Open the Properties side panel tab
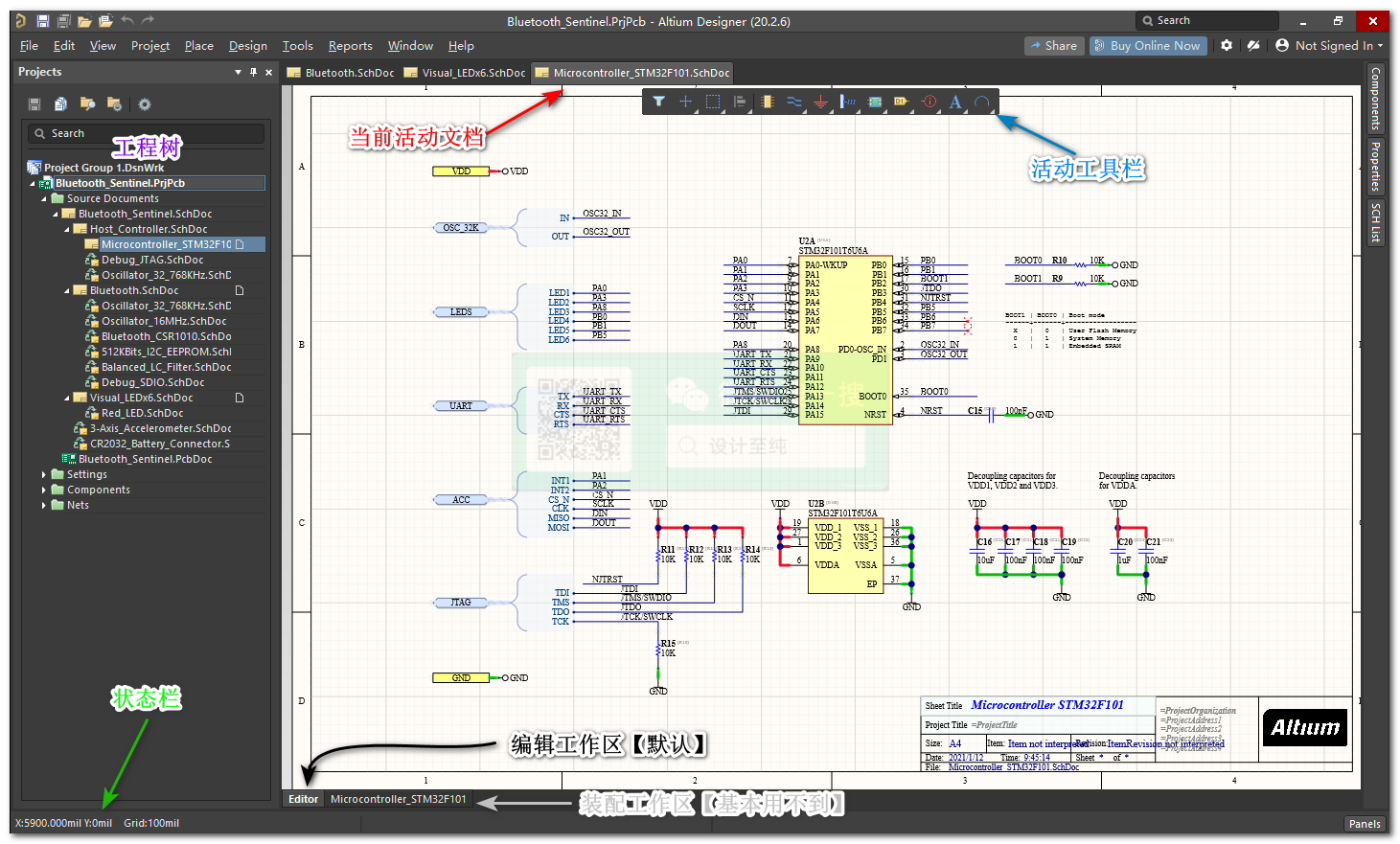The width and height of the screenshot is (1400, 844). click(x=1375, y=166)
